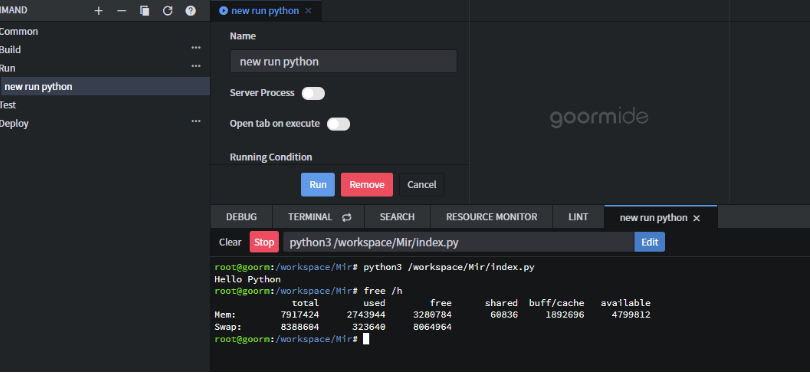This screenshot has width=810, height=373.
Task: Refresh the command list
Action: [167, 11]
